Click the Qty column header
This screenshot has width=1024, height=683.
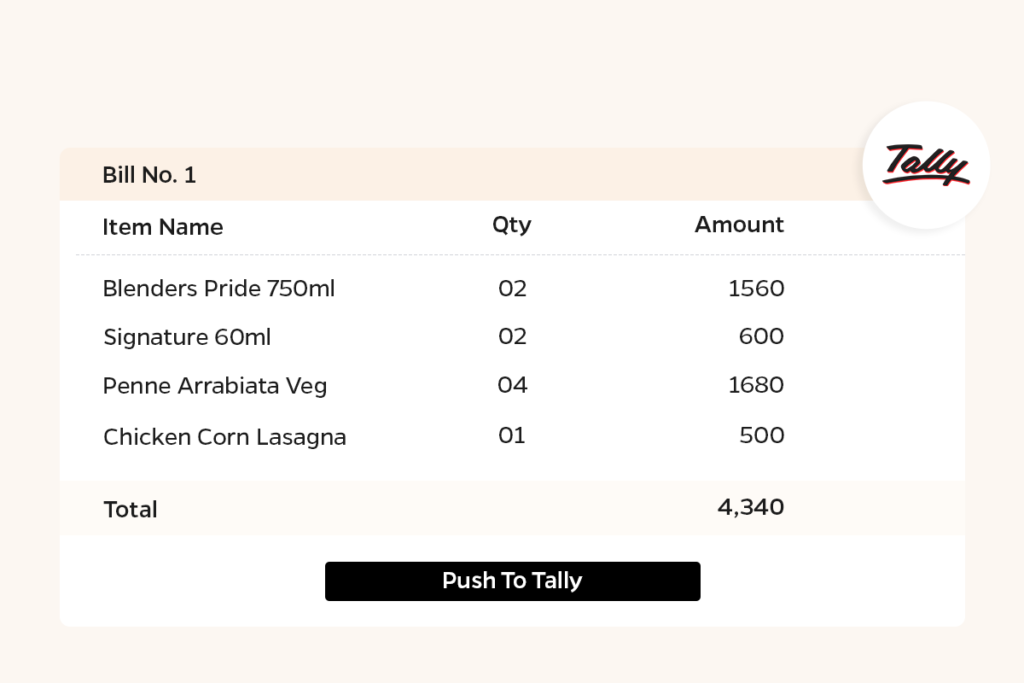511,225
